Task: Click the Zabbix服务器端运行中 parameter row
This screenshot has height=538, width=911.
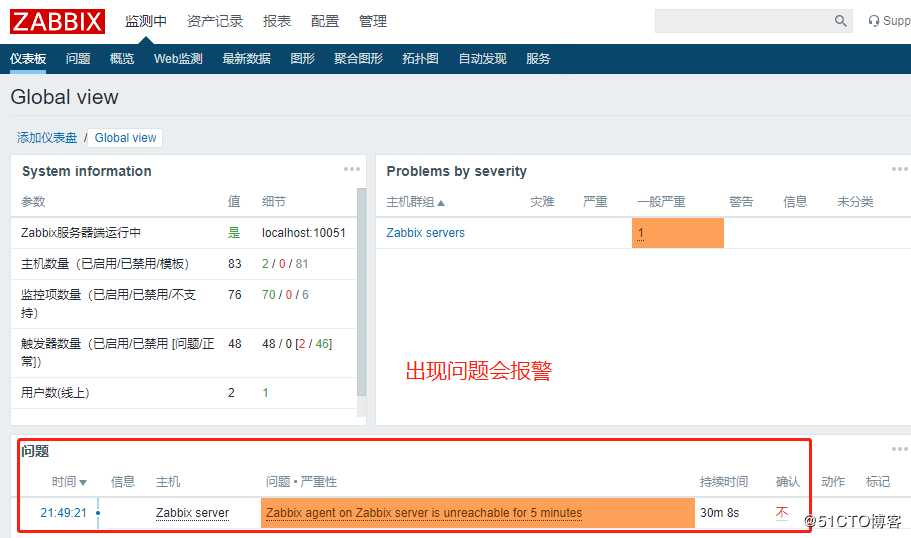Action: tap(184, 233)
